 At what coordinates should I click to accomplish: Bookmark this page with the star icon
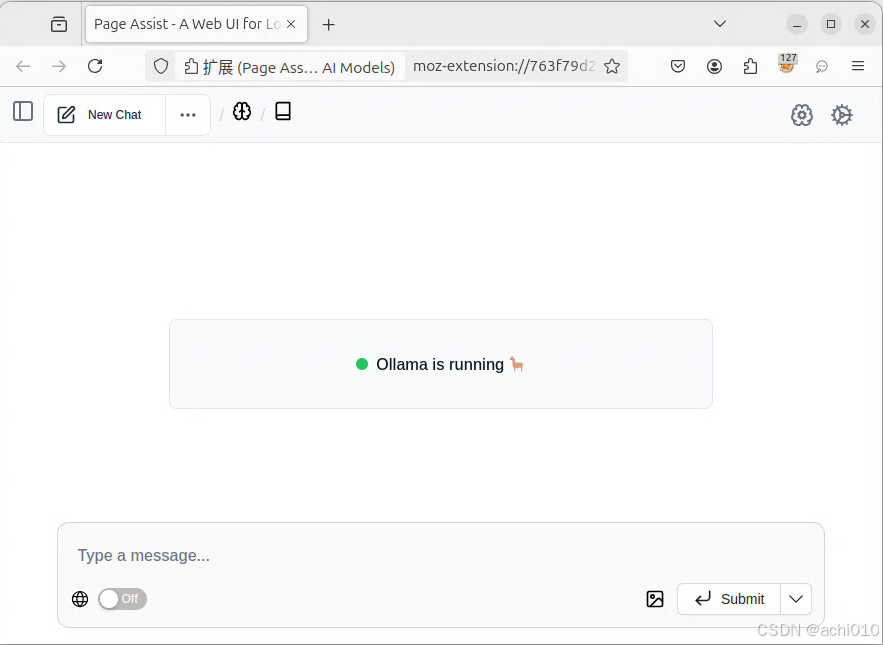pos(612,66)
